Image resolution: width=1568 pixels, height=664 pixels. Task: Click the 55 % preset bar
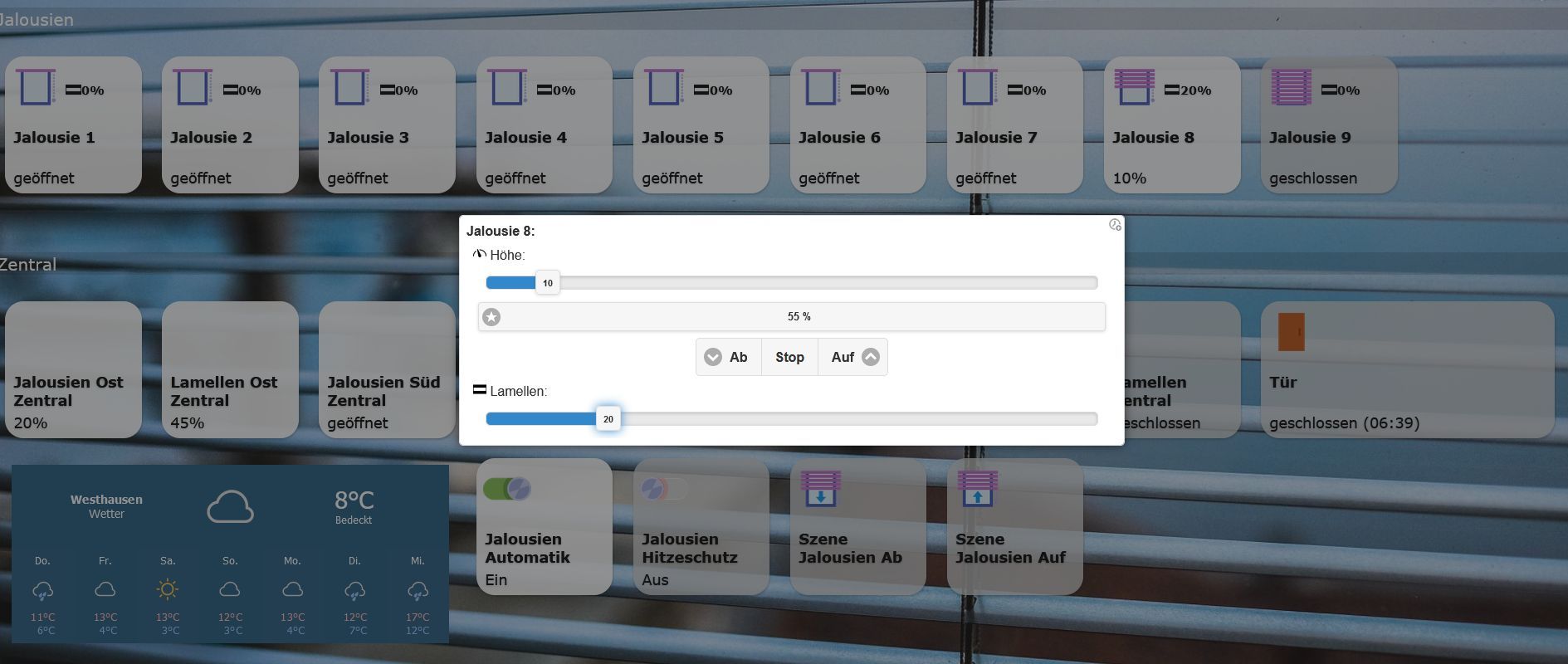pyautogui.click(x=792, y=317)
